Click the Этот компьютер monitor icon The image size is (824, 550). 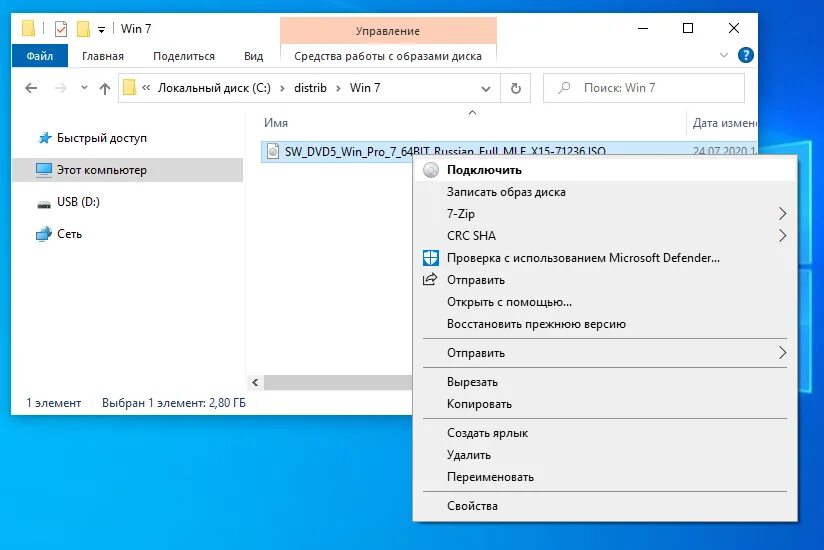tap(44, 170)
